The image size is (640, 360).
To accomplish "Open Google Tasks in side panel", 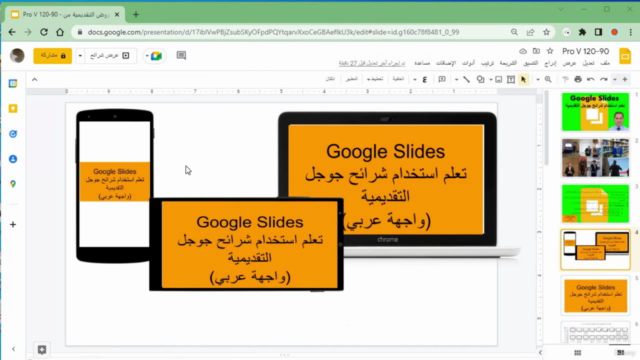I will 13,134.
